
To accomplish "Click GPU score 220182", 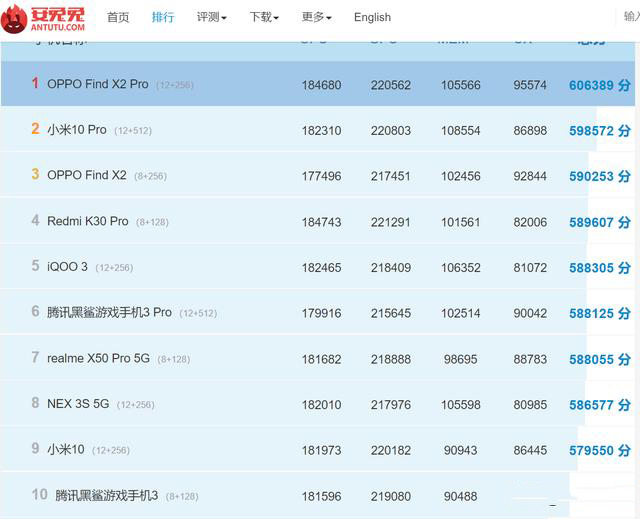I will pyautogui.click(x=391, y=451).
